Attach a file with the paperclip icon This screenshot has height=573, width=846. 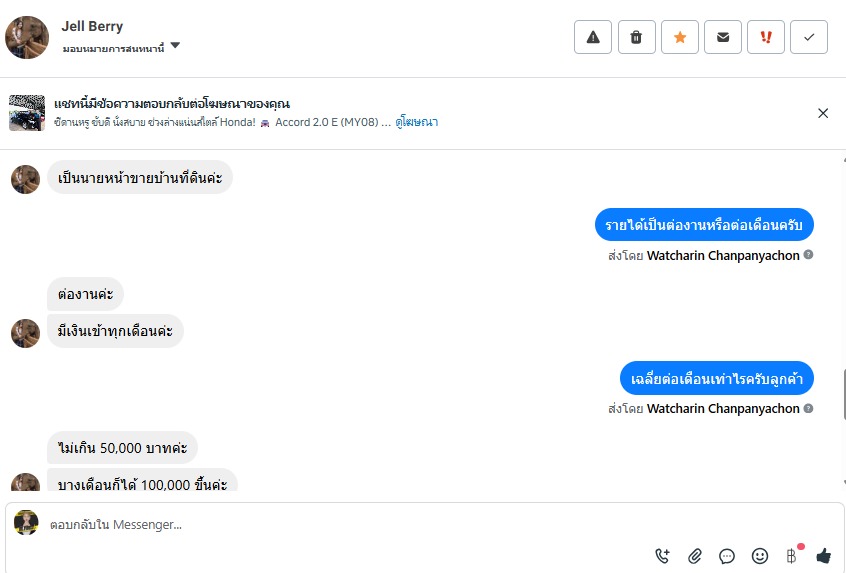click(695, 555)
